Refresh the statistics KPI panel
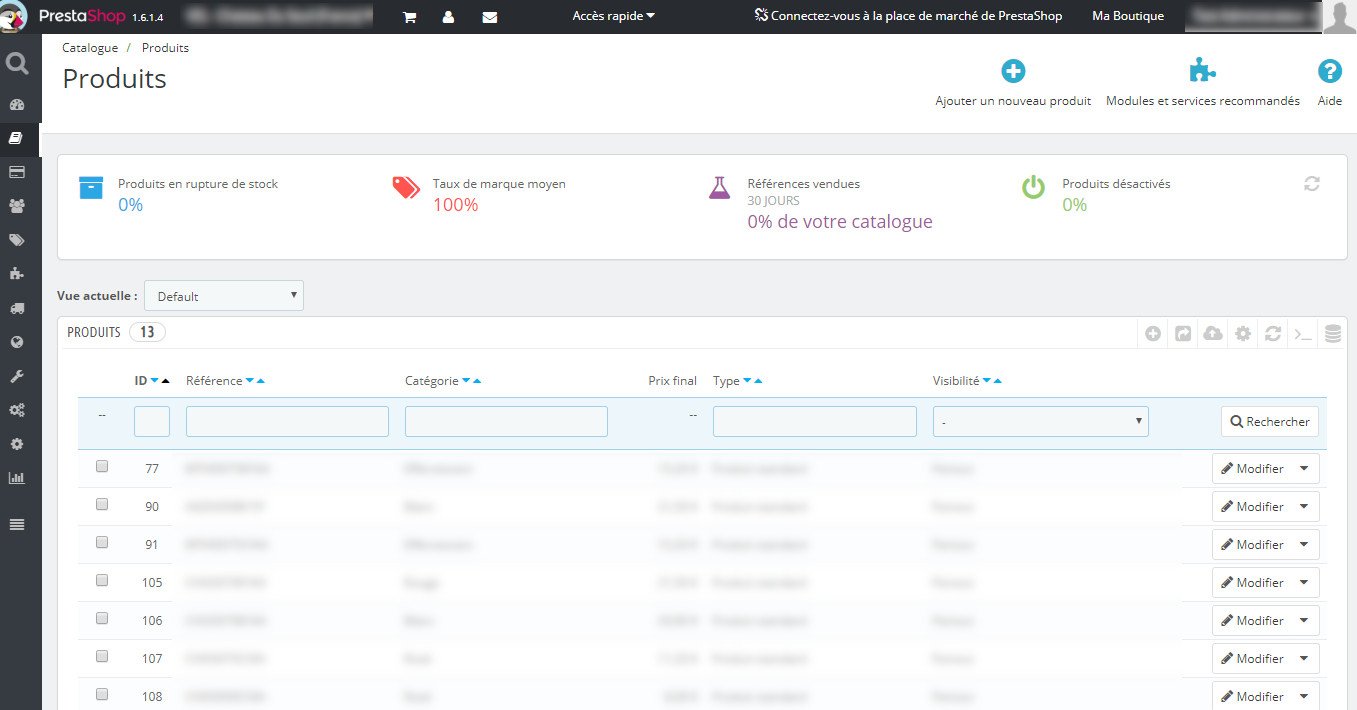The height and width of the screenshot is (710, 1357). (x=1312, y=184)
